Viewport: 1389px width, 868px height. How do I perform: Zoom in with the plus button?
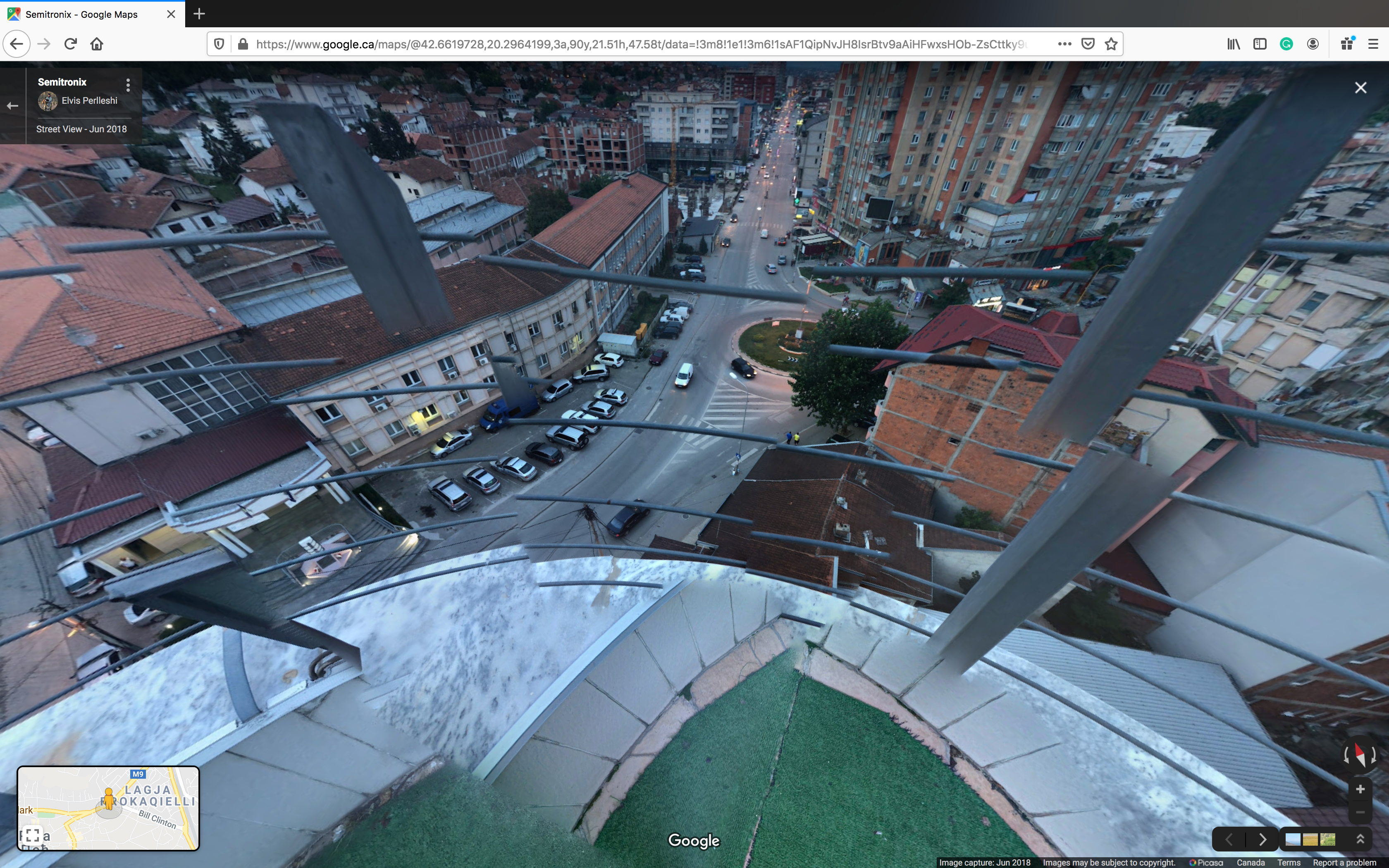[x=1360, y=789]
